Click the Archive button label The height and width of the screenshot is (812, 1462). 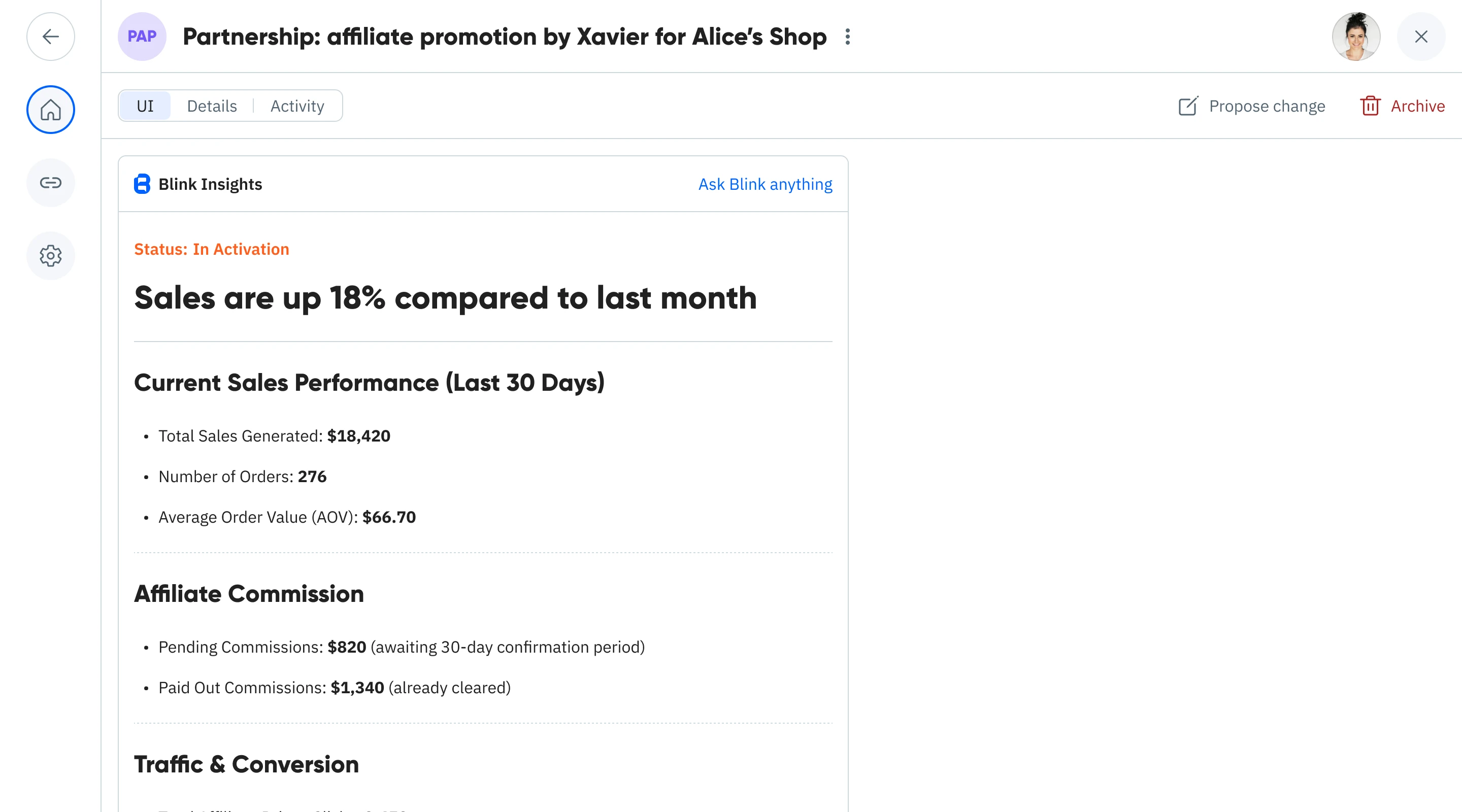click(1417, 106)
